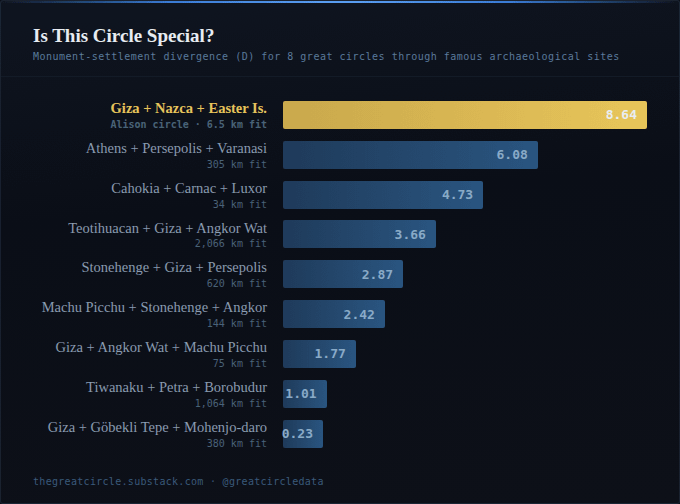
Task: Click the "Athens + Persepolis + Varanasi" label text
Action: [x=177, y=148]
